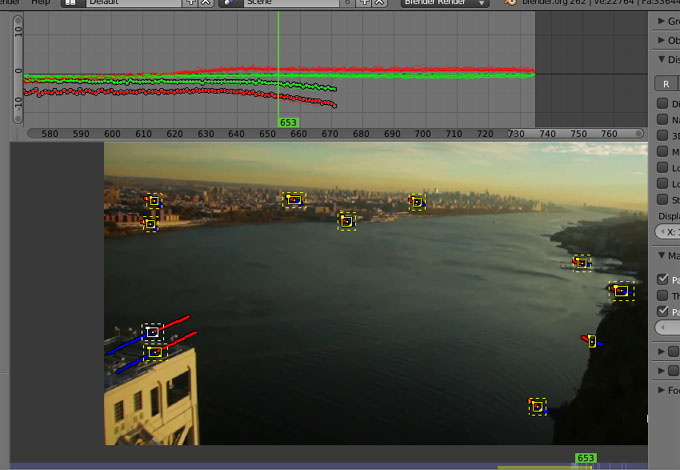Uncheck the Pa checkbox above Th
The width and height of the screenshot is (680, 470).
point(662,279)
